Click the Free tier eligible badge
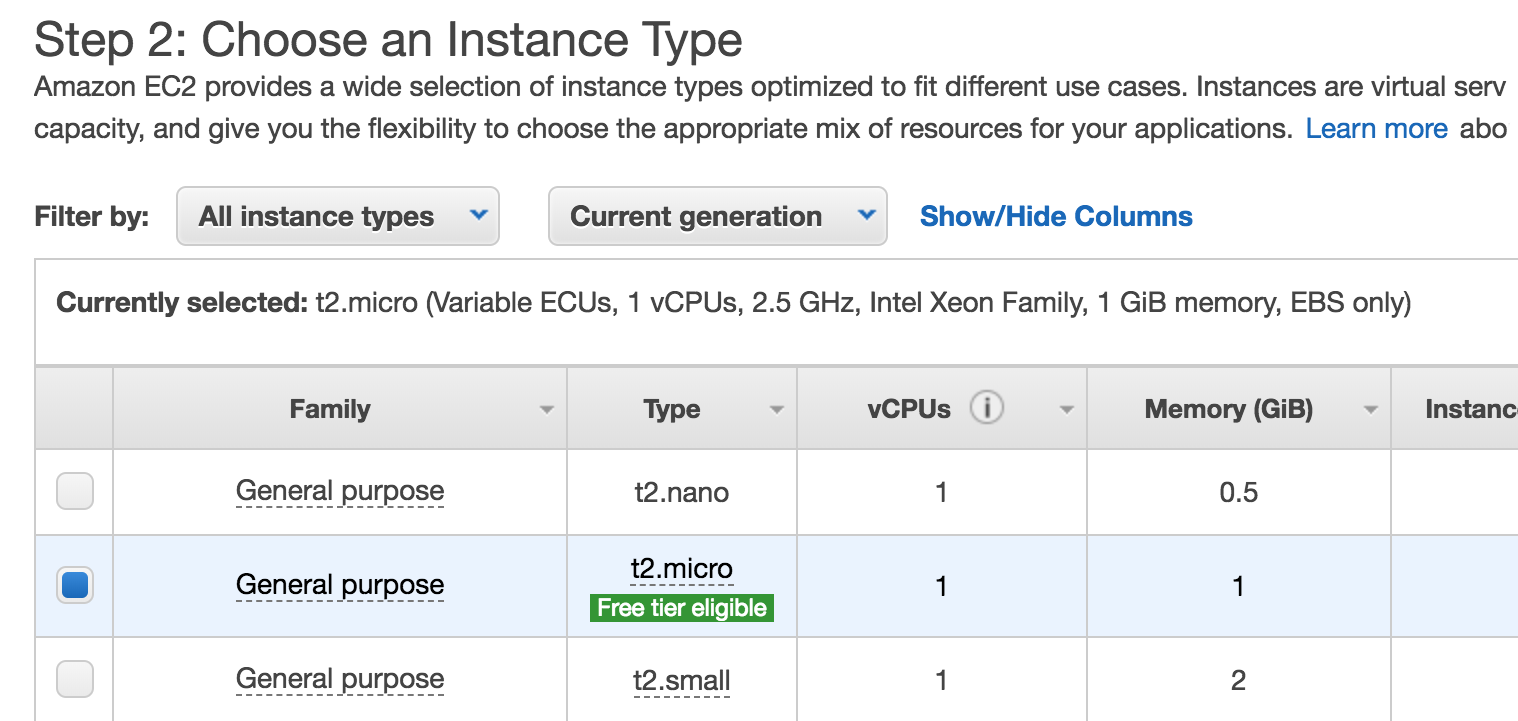This screenshot has height=721, width=1518. point(682,608)
